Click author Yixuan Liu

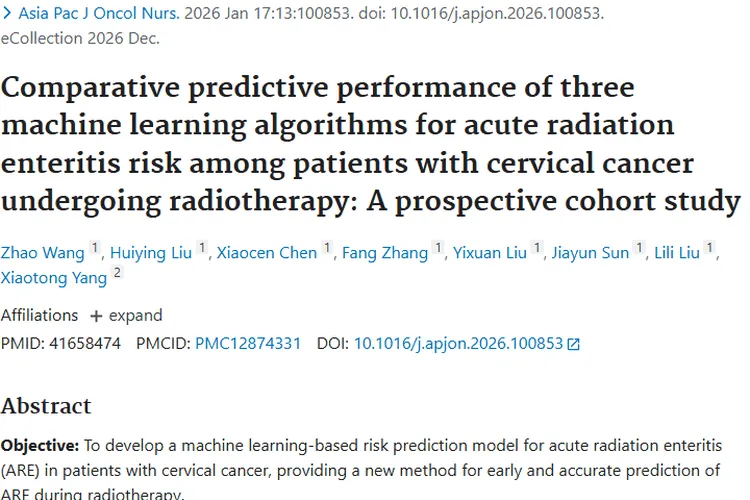[x=489, y=253]
